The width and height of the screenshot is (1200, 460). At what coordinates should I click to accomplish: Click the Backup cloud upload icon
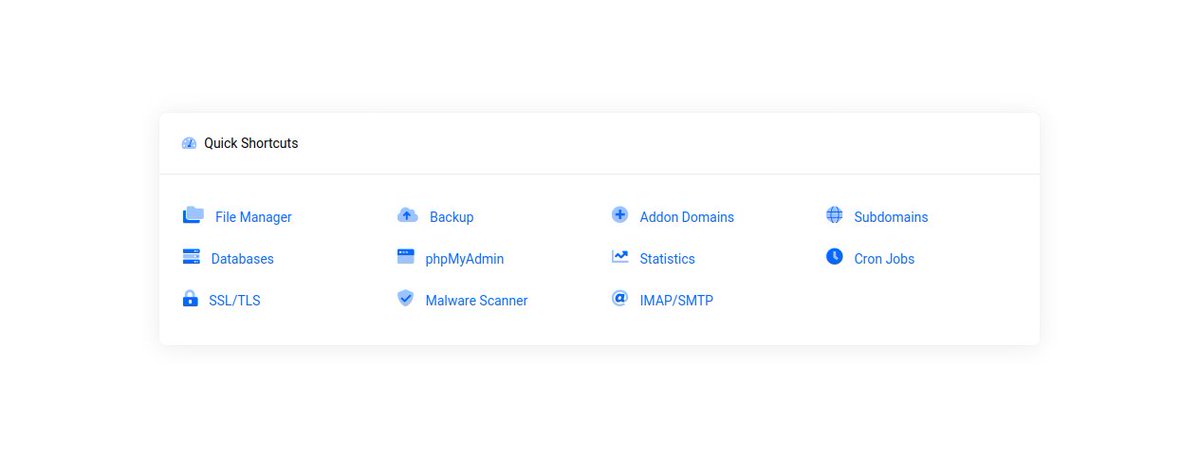click(x=407, y=215)
